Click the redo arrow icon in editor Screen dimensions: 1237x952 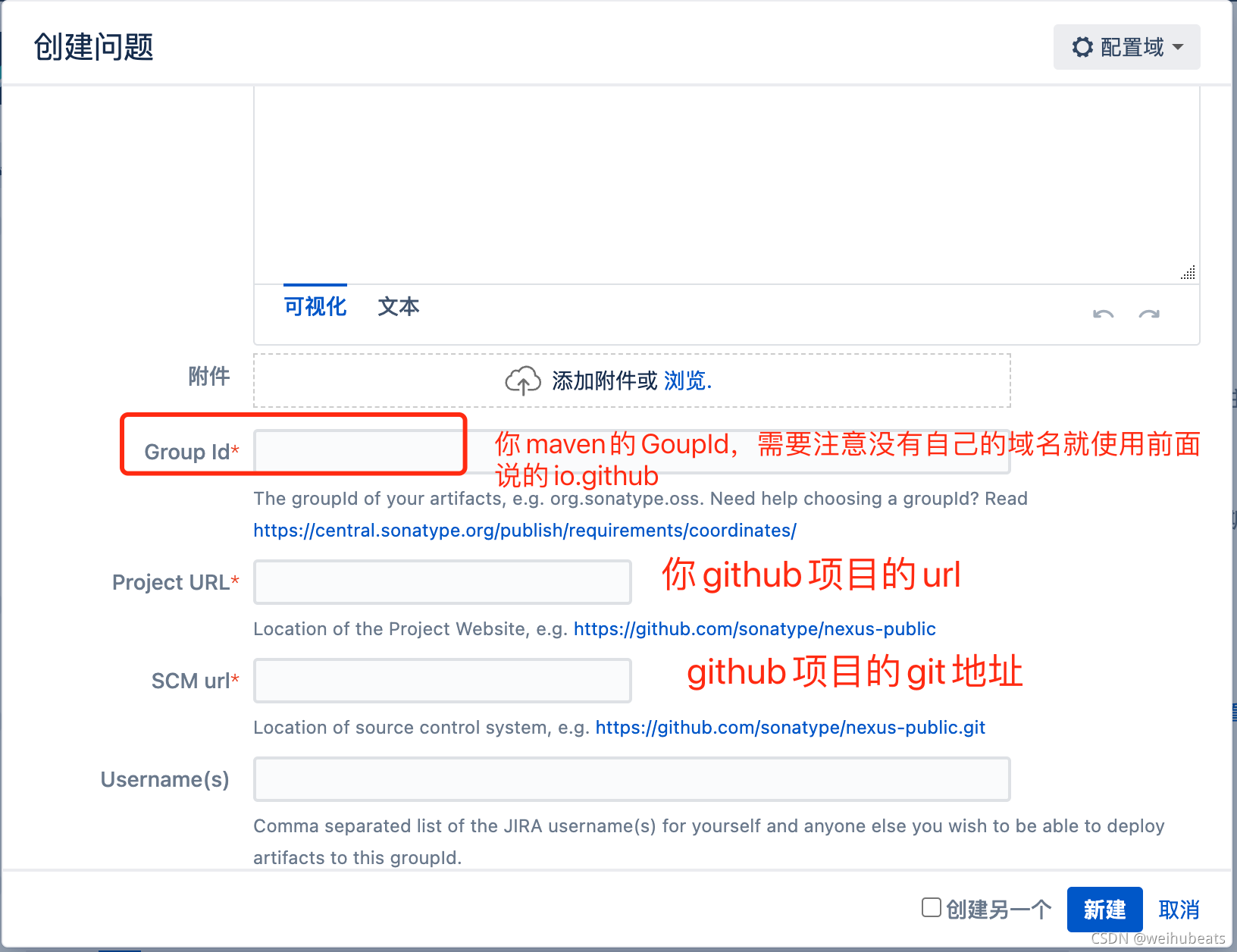[x=1149, y=315]
